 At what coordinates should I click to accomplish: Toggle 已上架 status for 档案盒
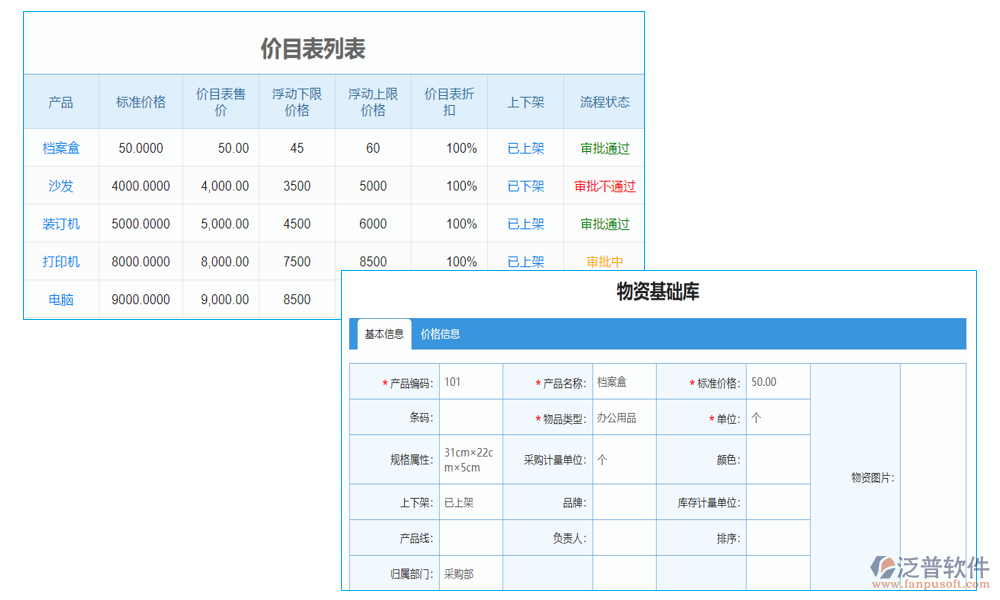click(x=525, y=147)
